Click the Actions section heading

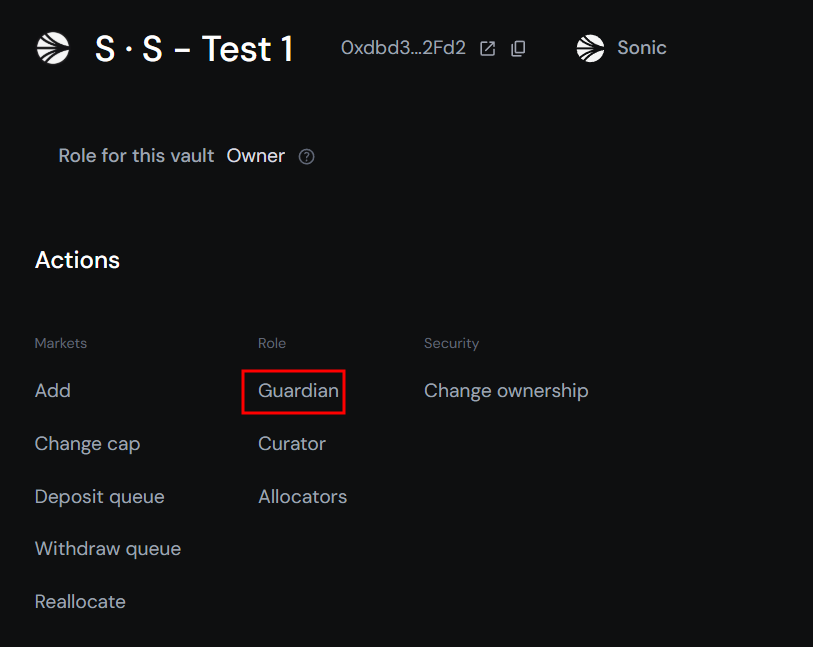[x=77, y=260]
